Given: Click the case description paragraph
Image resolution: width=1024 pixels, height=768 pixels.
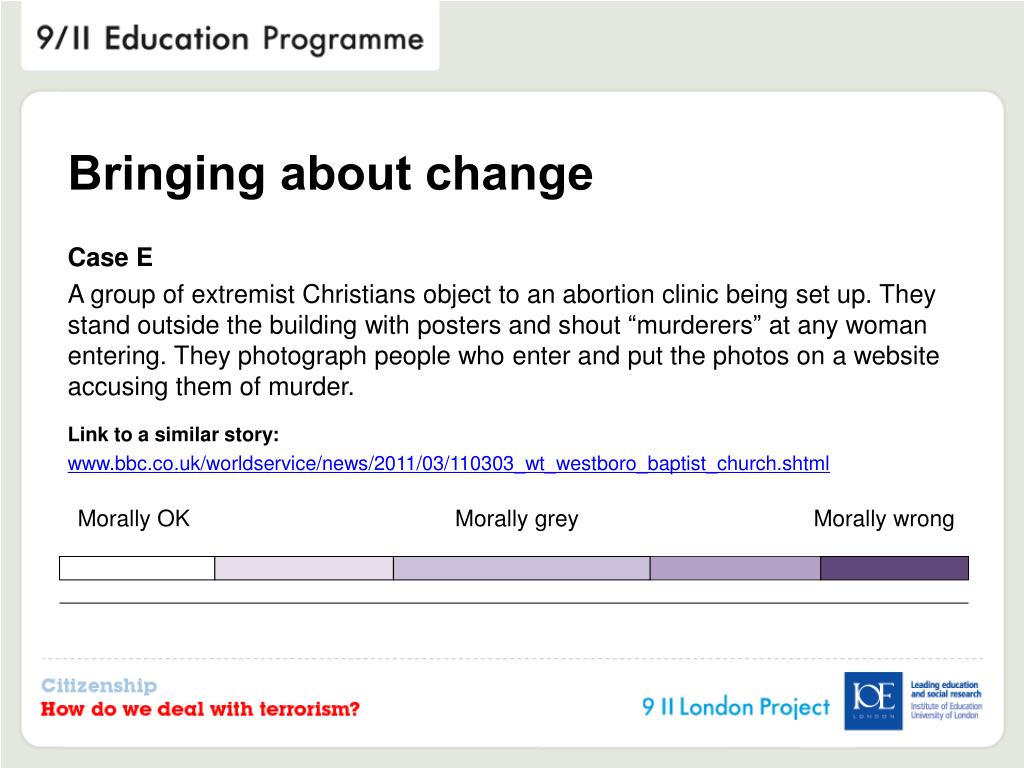Looking at the screenshot, I should (x=504, y=341).
